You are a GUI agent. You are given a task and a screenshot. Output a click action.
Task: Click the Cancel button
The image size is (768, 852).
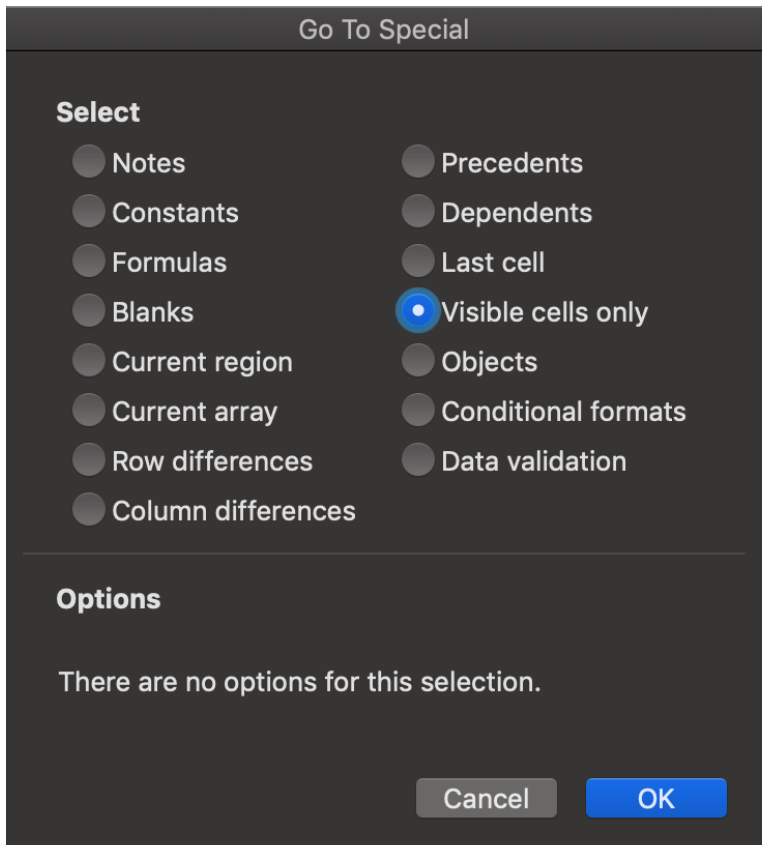click(486, 798)
